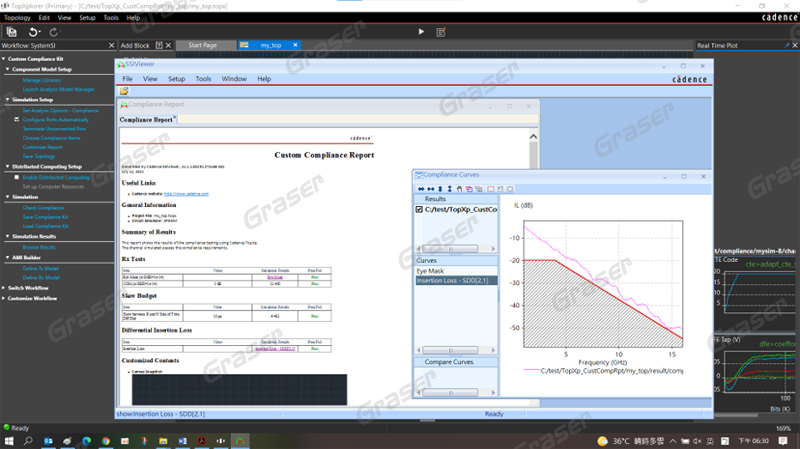Click Launch Analysis Model Manager link
The width and height of the screenshot is (800, 449).
click(x=59, y=89)
